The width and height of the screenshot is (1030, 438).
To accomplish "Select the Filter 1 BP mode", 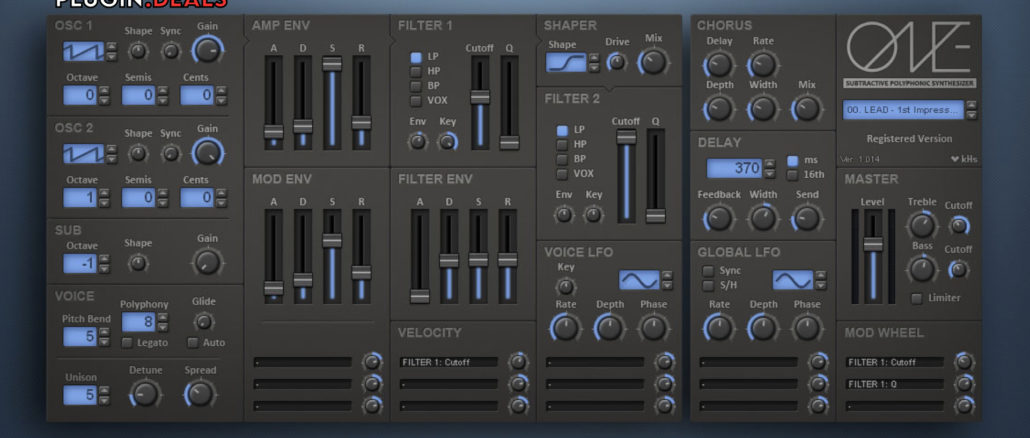I will 416,86.
